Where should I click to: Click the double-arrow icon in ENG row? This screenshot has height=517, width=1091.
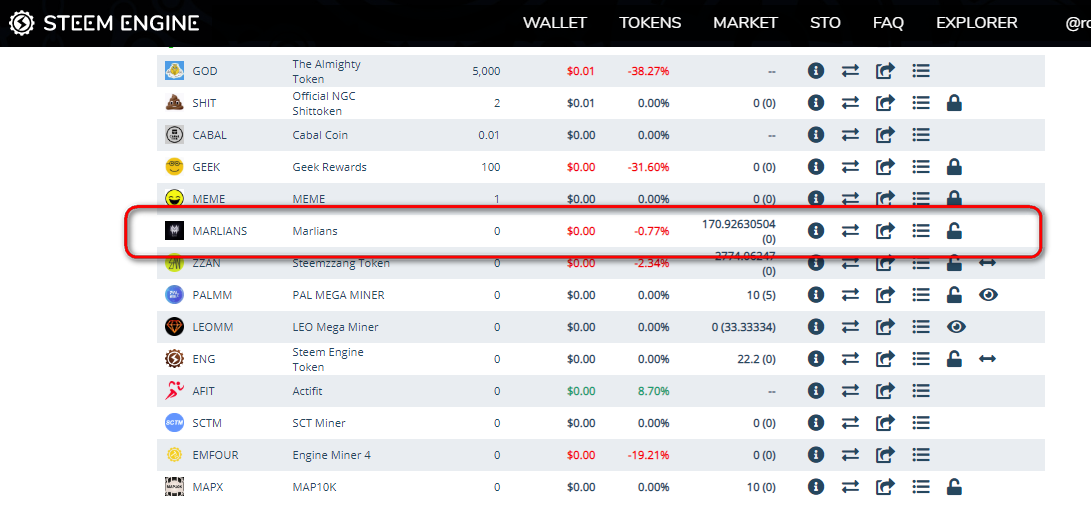[987, 359]
